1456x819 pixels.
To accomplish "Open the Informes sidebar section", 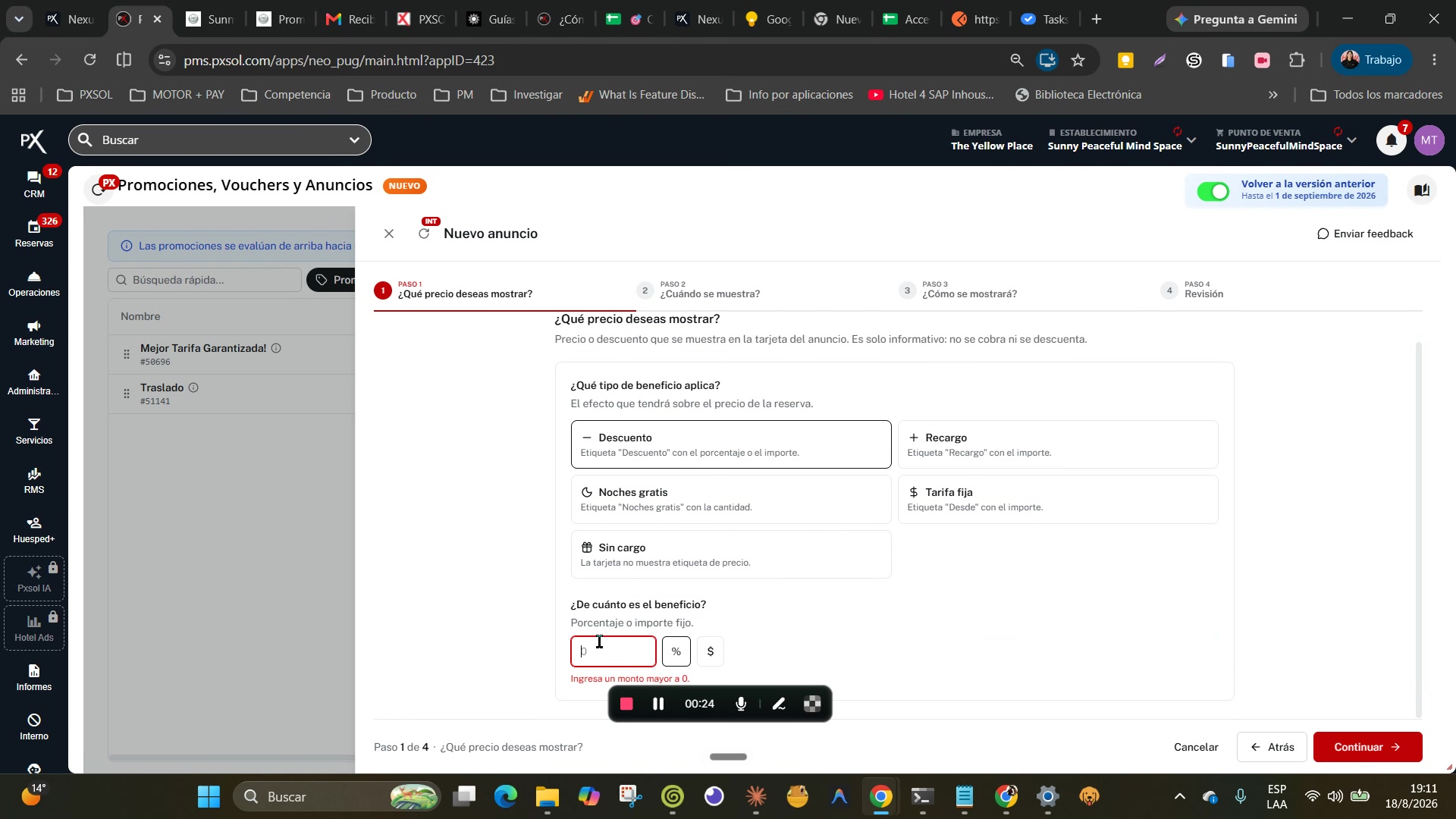I will pos(34,678).
